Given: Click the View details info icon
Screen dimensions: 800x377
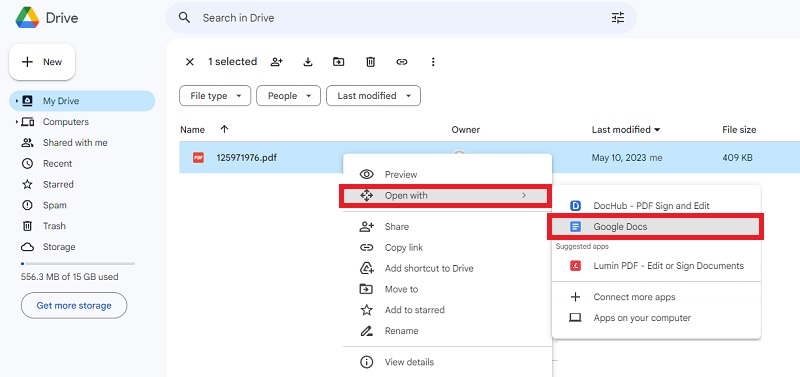Looking at the screenshot, I should pyautogui.click(x=366, y=362).
